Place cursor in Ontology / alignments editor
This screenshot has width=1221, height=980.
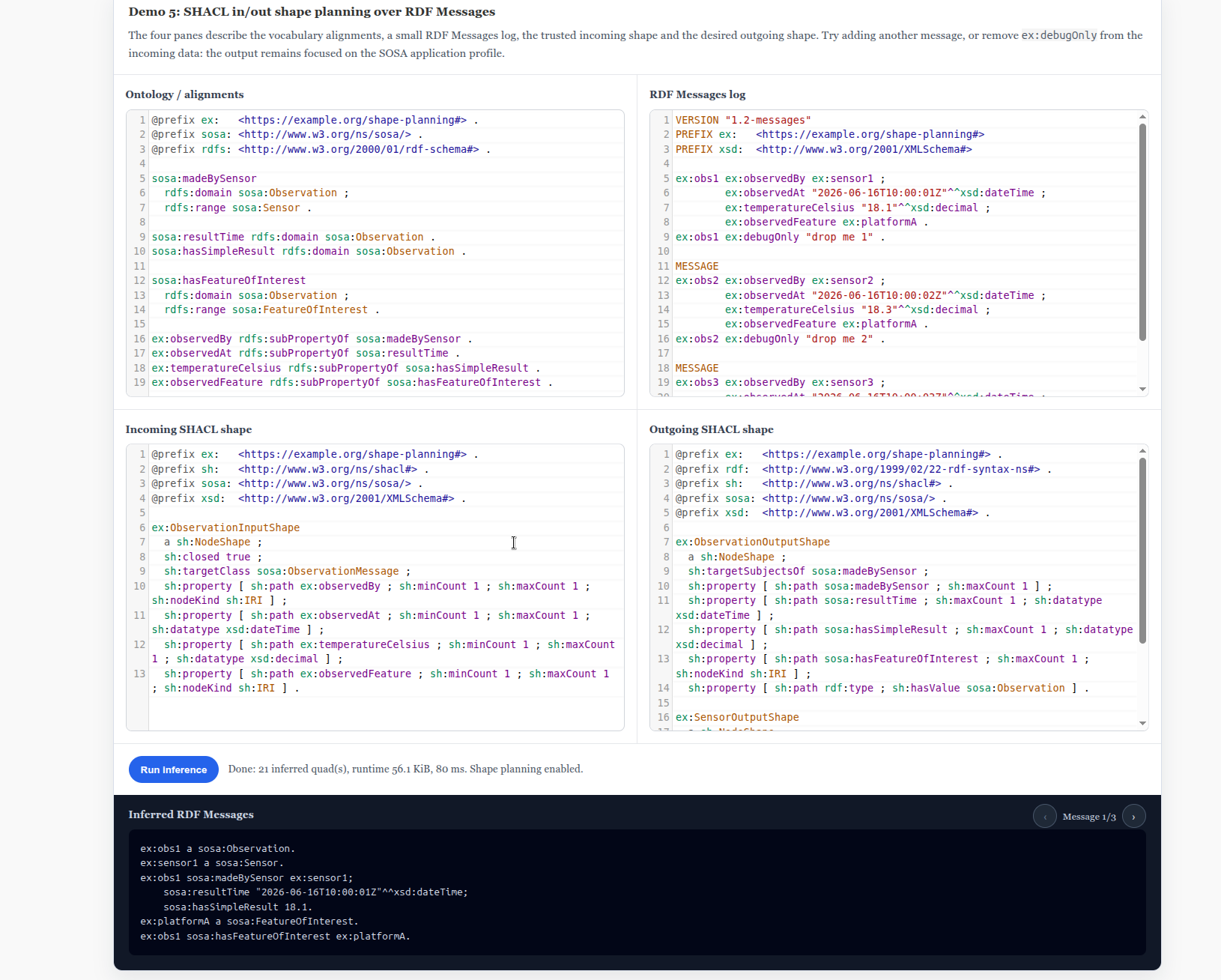386,252
